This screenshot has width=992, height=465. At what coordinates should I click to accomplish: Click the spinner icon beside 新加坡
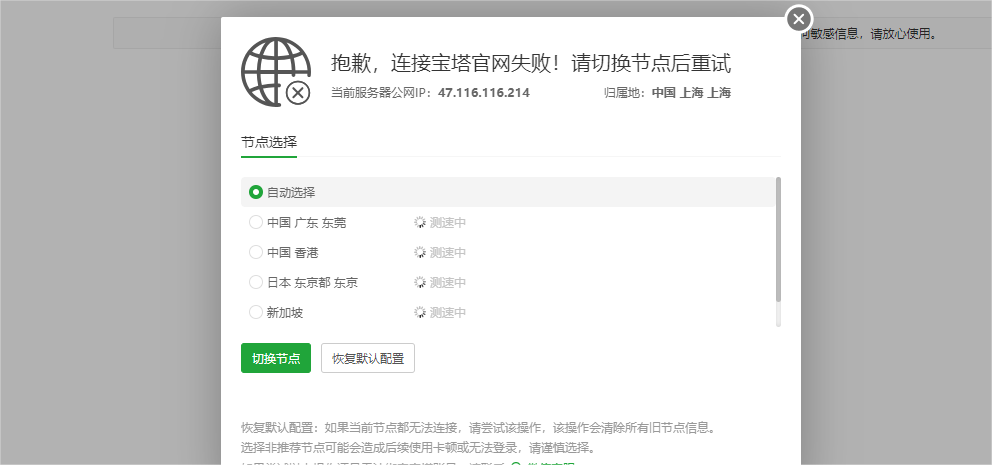coord(419,312)
